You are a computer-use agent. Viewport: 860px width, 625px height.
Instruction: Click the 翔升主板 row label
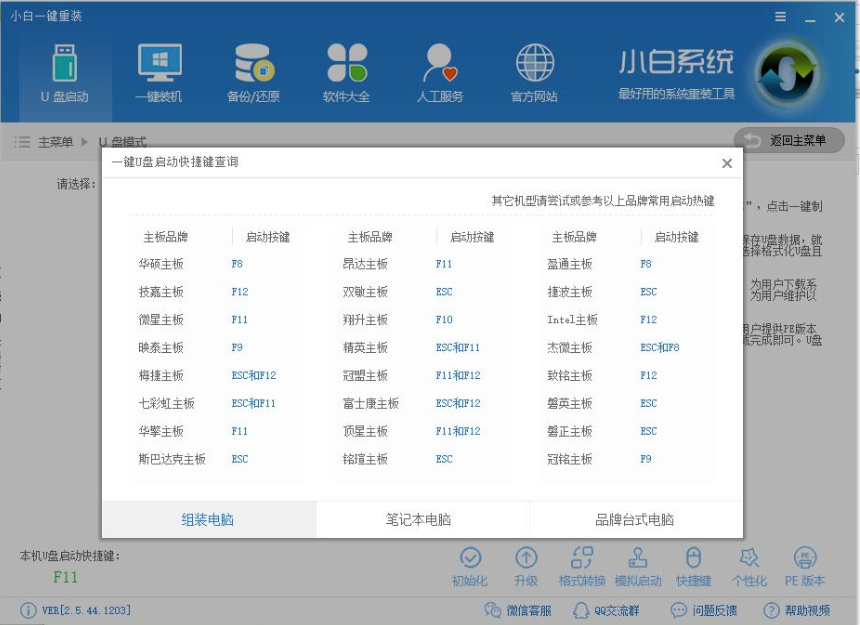[365, 320]
